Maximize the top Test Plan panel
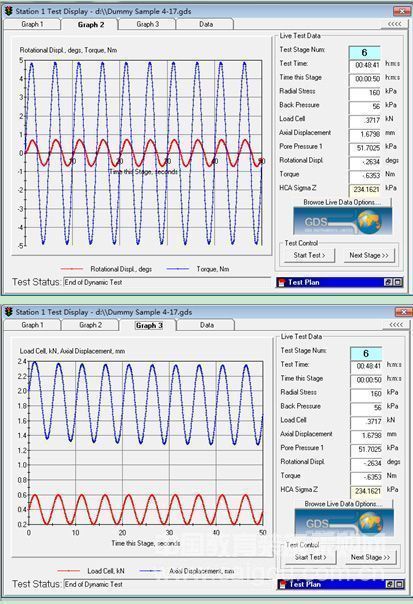This screenshot has width=413, height=604. [397, 282]
